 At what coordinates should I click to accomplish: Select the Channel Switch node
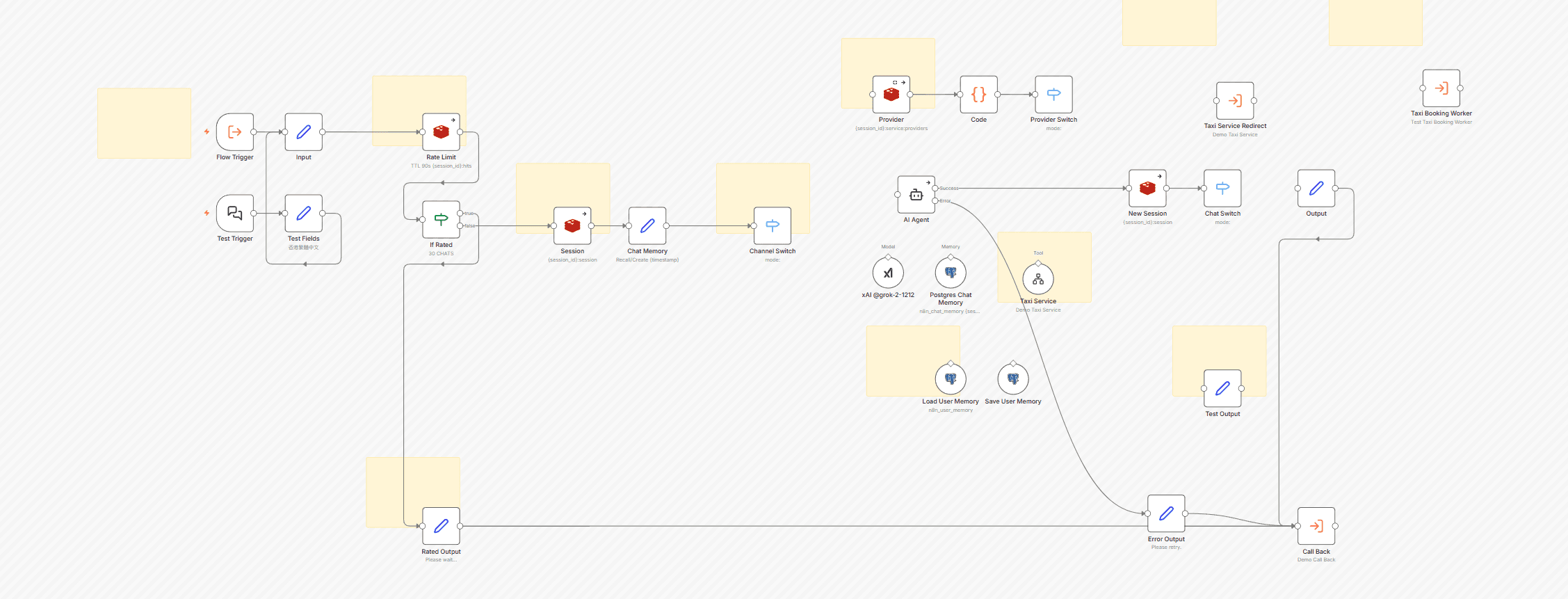pos(772,226)
